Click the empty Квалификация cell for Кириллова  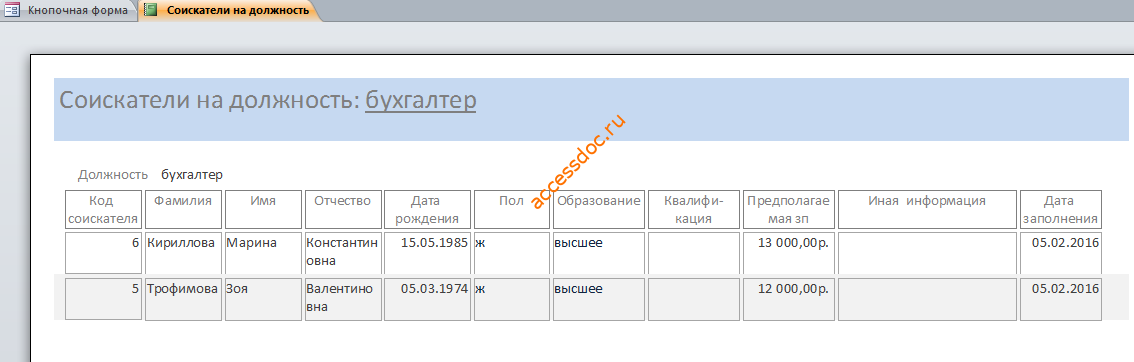pyautogui.click(x=694, y=252)
